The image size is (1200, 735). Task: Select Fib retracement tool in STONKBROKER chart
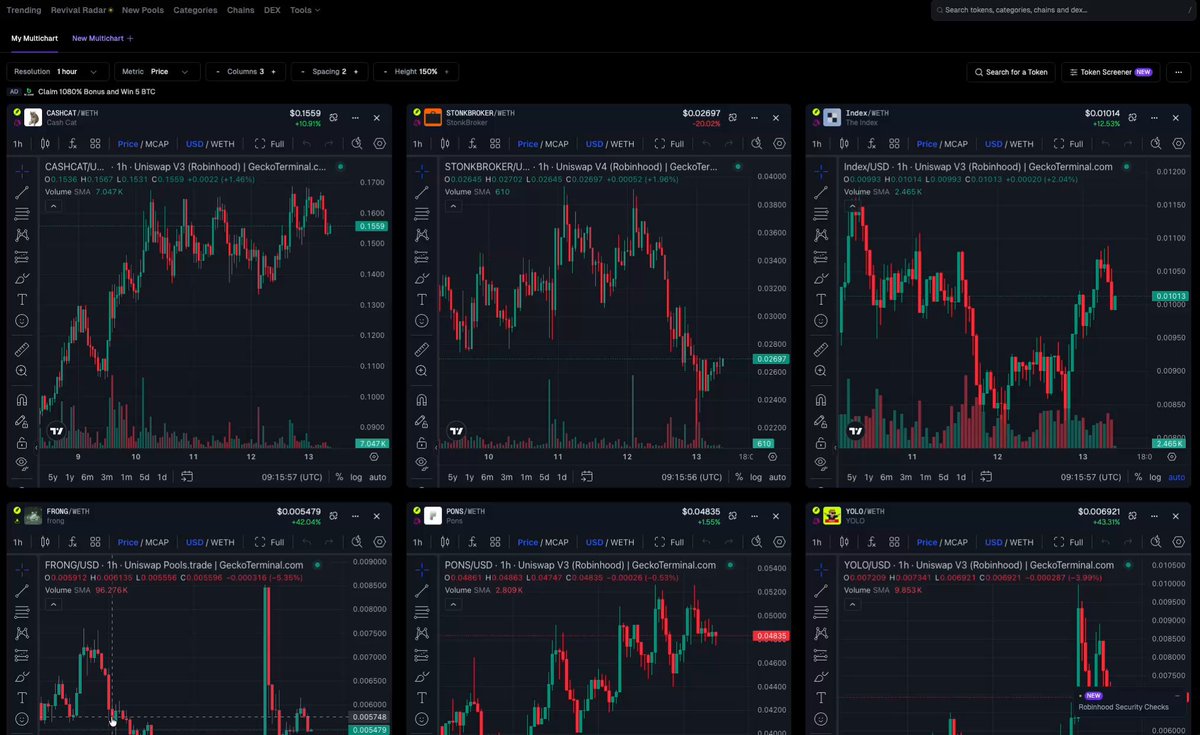[x=422, y=213]
